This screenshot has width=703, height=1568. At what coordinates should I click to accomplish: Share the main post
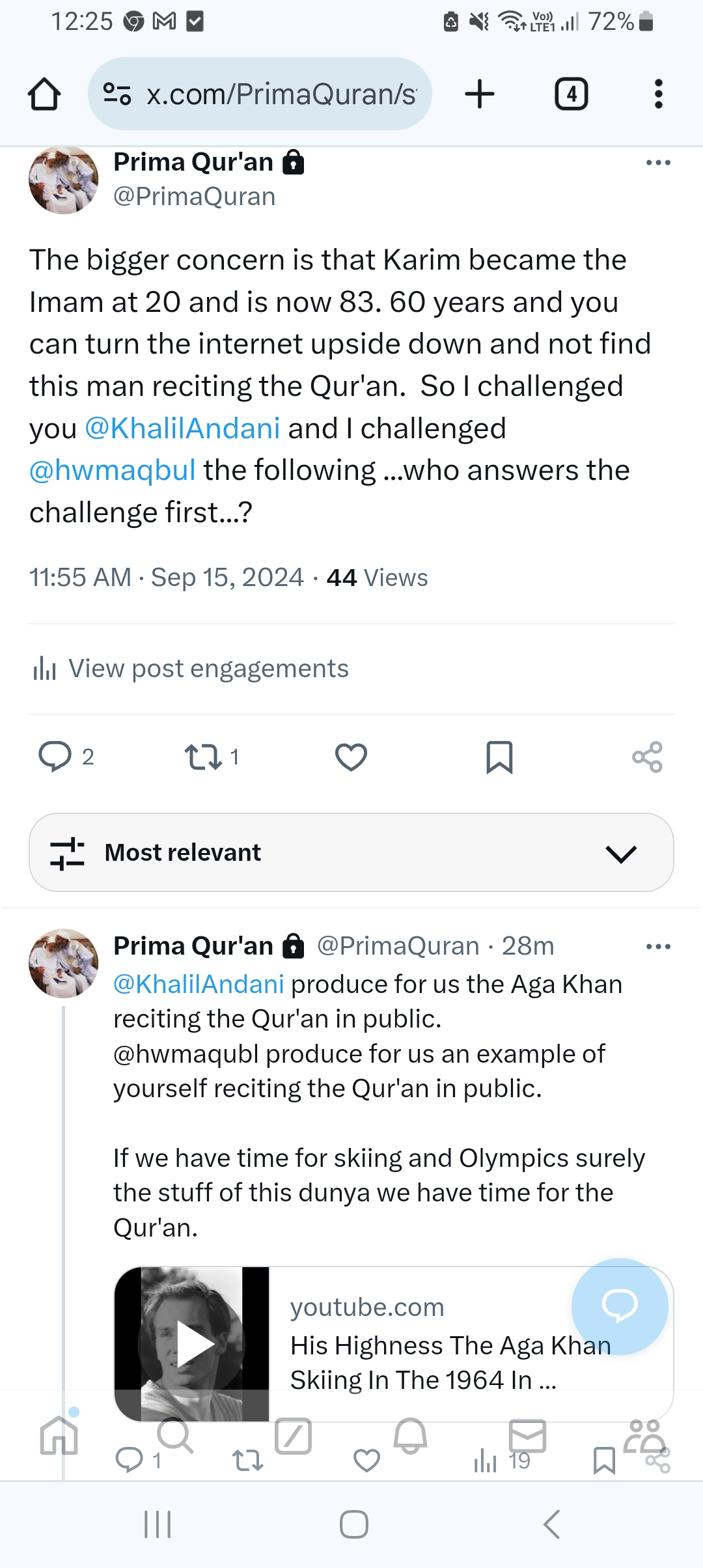(x=647, y=757)
